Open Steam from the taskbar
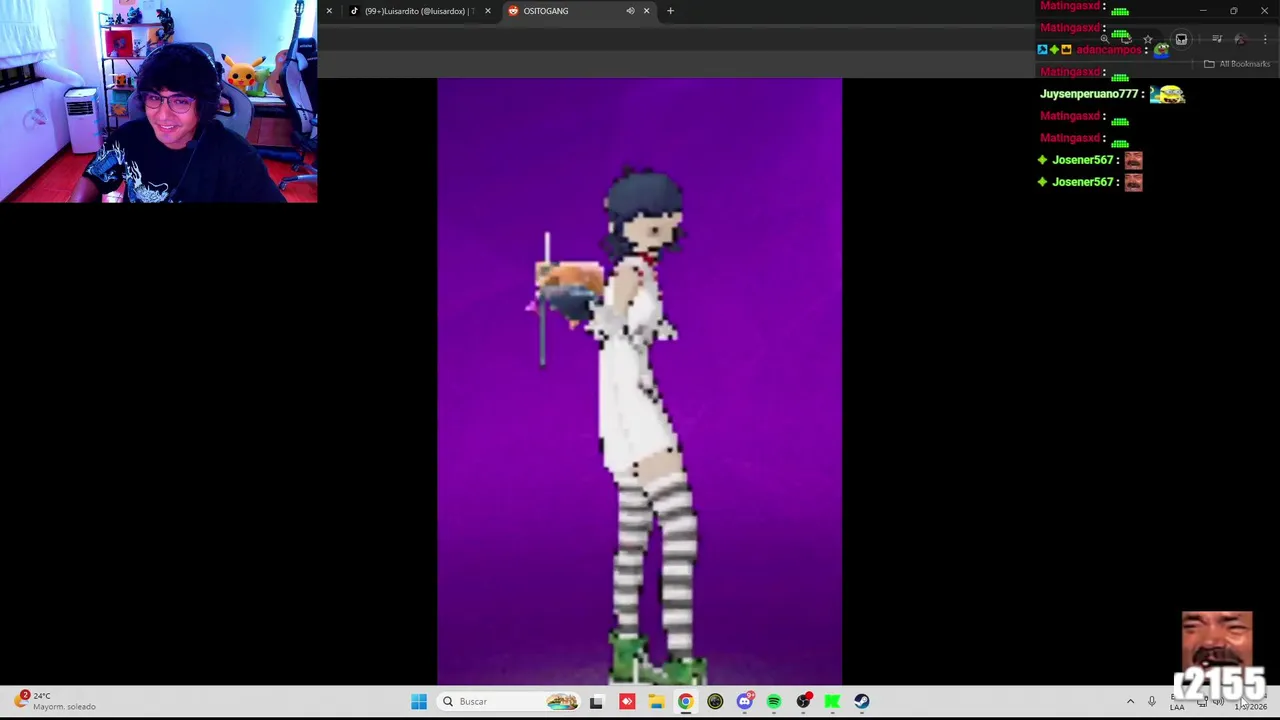Image resolution: width=1280 pixels, height=720 pixels. [x=862, y=702]
